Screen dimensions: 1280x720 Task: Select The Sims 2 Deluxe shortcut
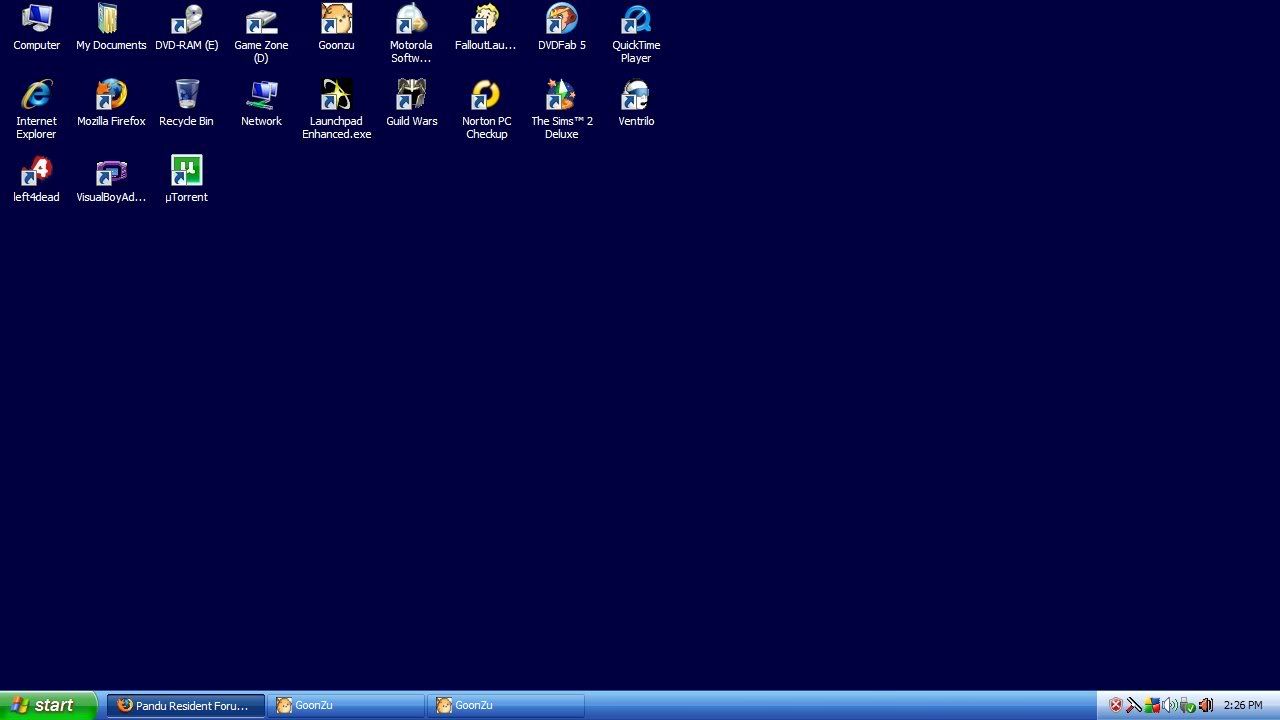(x=561, y=110)
